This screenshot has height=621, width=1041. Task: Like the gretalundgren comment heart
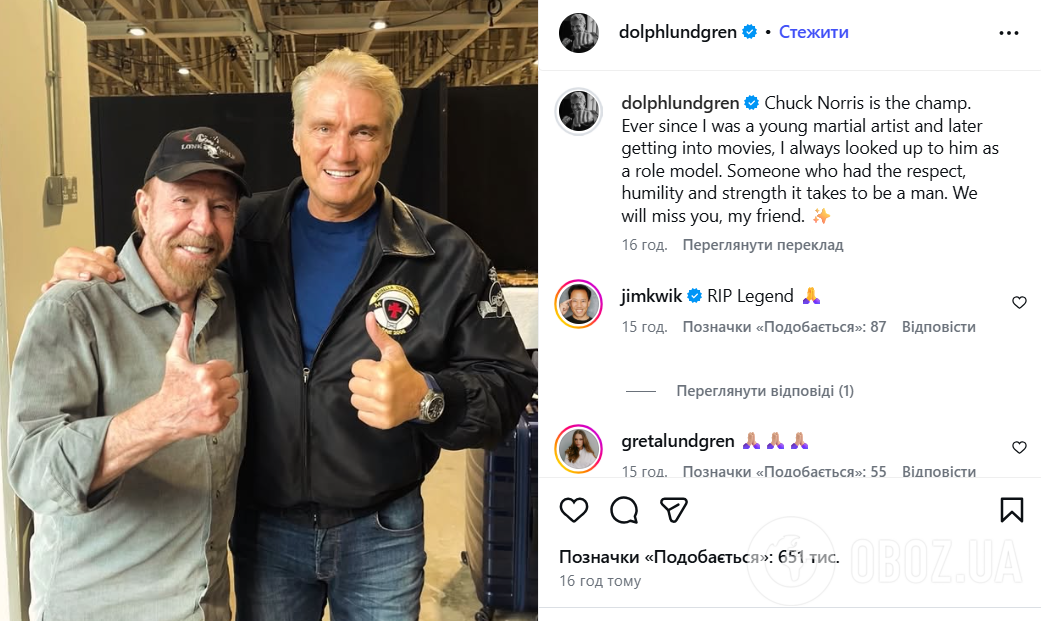coord(1019,448)
